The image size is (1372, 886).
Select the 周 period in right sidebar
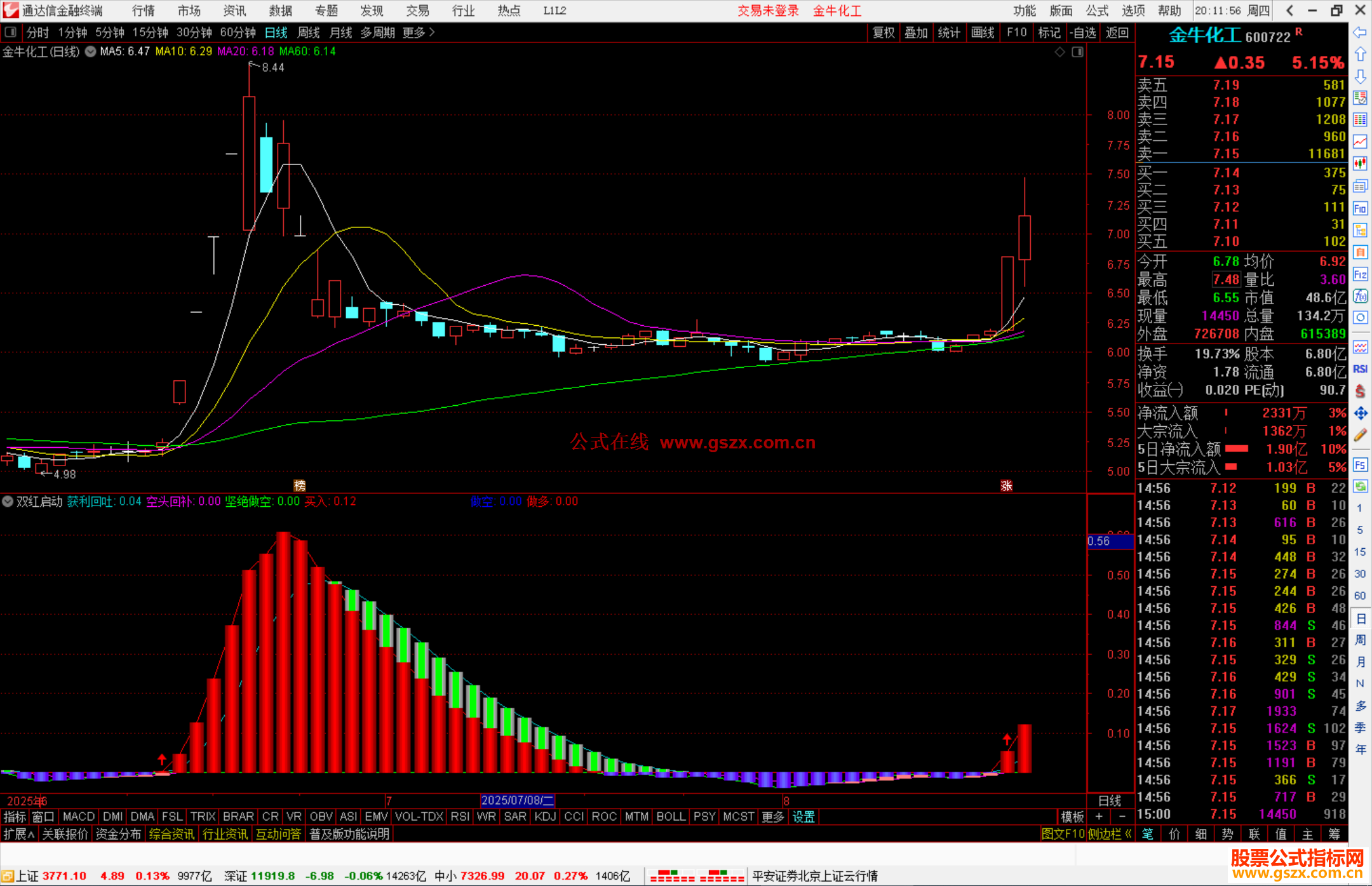pyautogui.click(x=1360, y=640)
